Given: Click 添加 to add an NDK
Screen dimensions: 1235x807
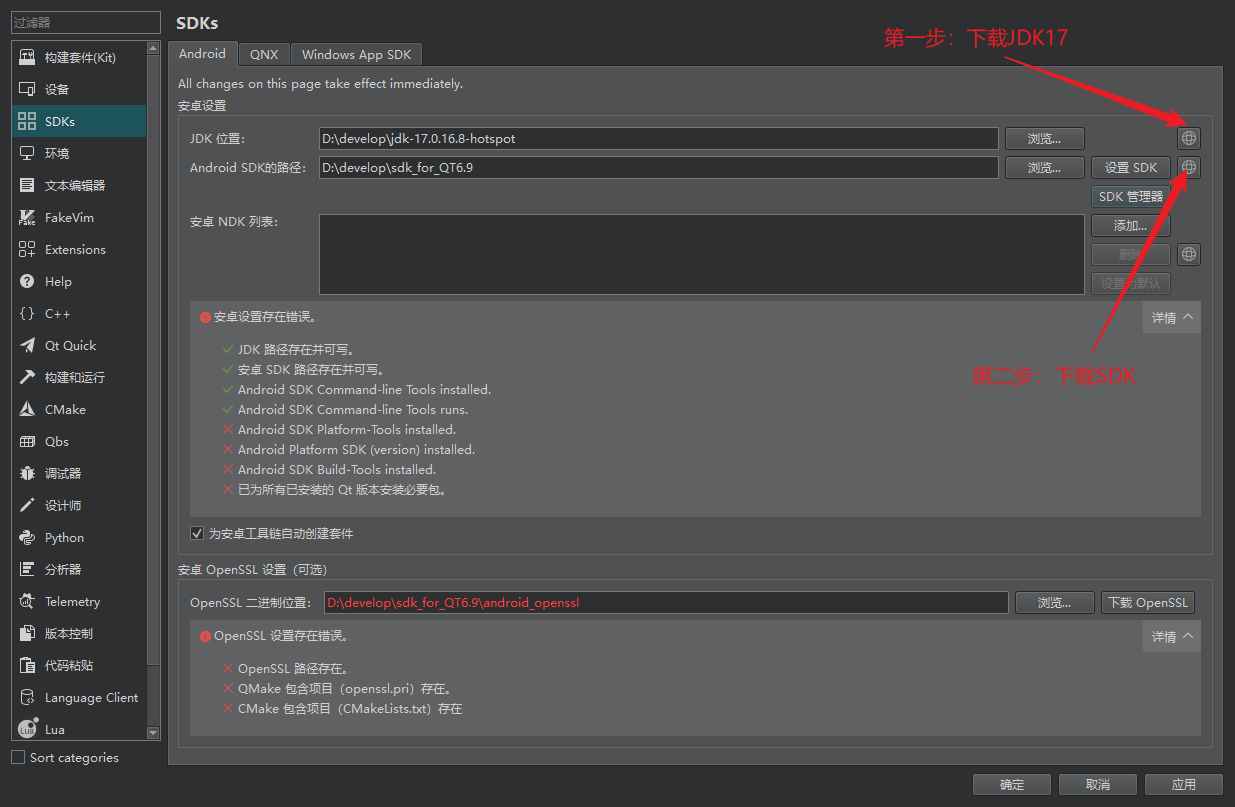Looking at the screenshot, I should point(1131,225).
